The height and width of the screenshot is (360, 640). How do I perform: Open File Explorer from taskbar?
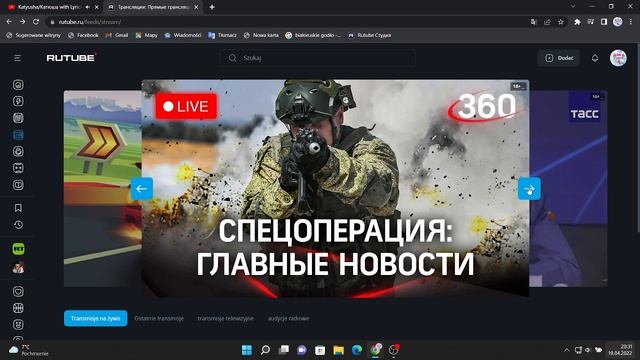(x=338, y=350)
